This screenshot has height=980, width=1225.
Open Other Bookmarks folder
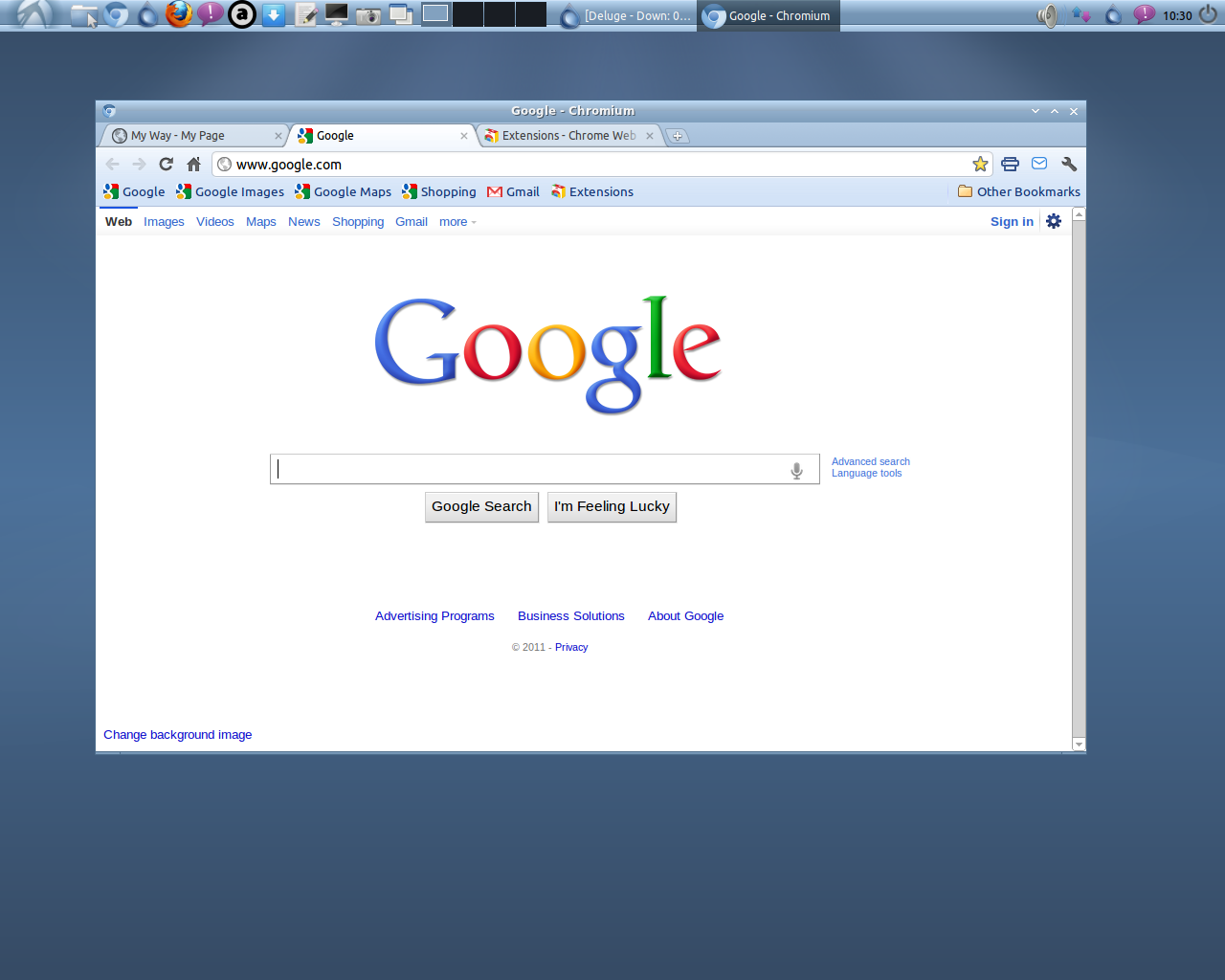click(x=1019, y=191)
